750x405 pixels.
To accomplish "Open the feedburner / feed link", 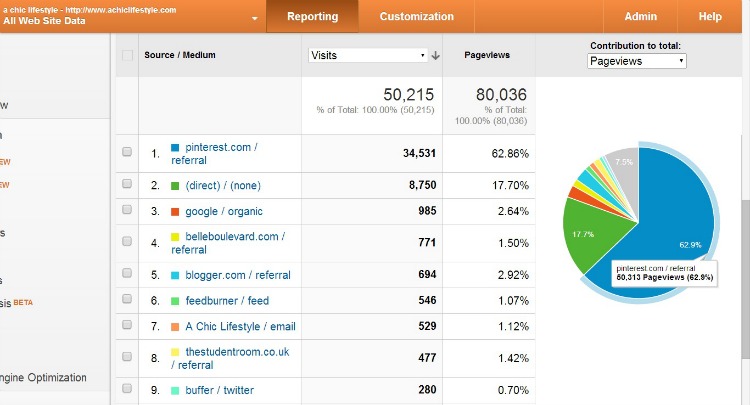I will tap(227, 301).
